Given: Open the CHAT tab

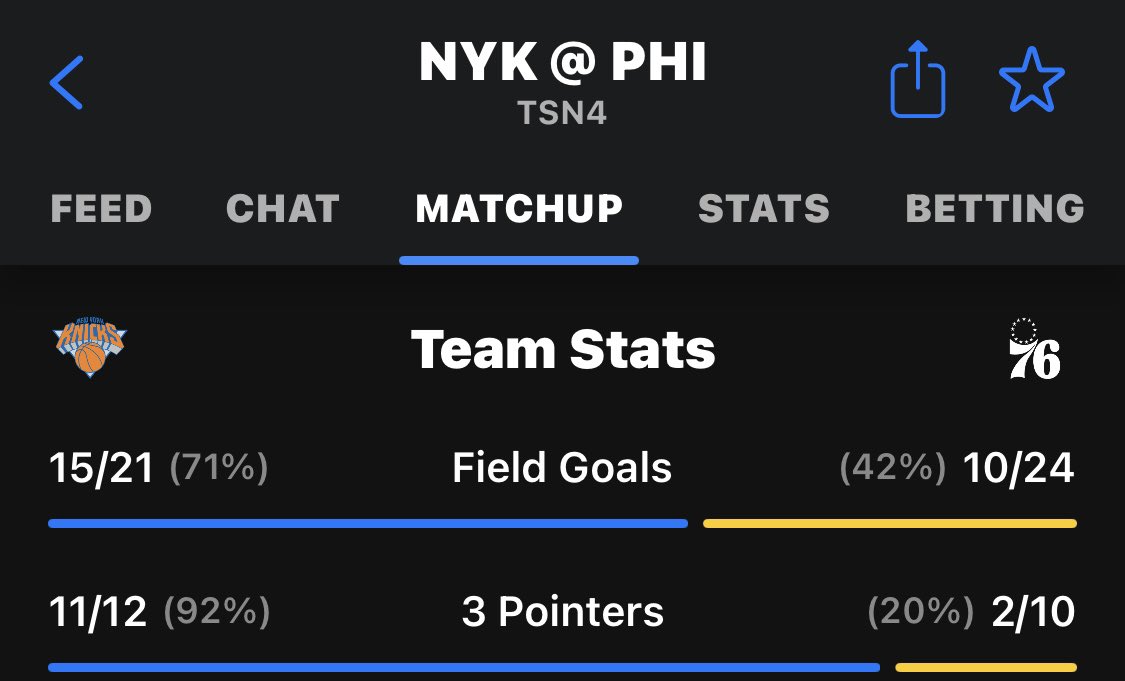Looking at the screenshot, I should click(283, 209).
